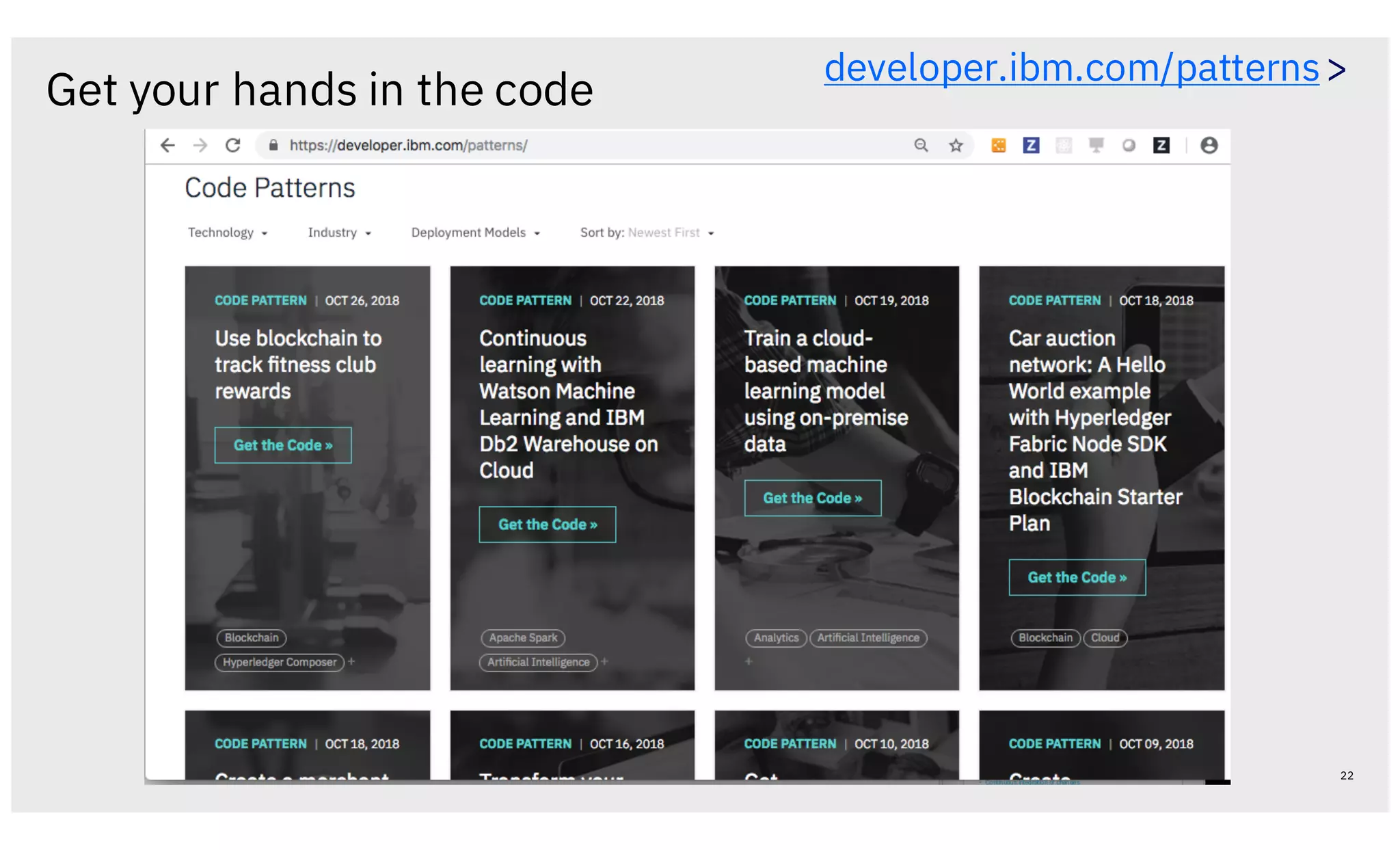Expand more tags plus on Continuous learning card
Image resolution: width=1400 pixels, height=850 pixels.
click(x=604, y=661)
